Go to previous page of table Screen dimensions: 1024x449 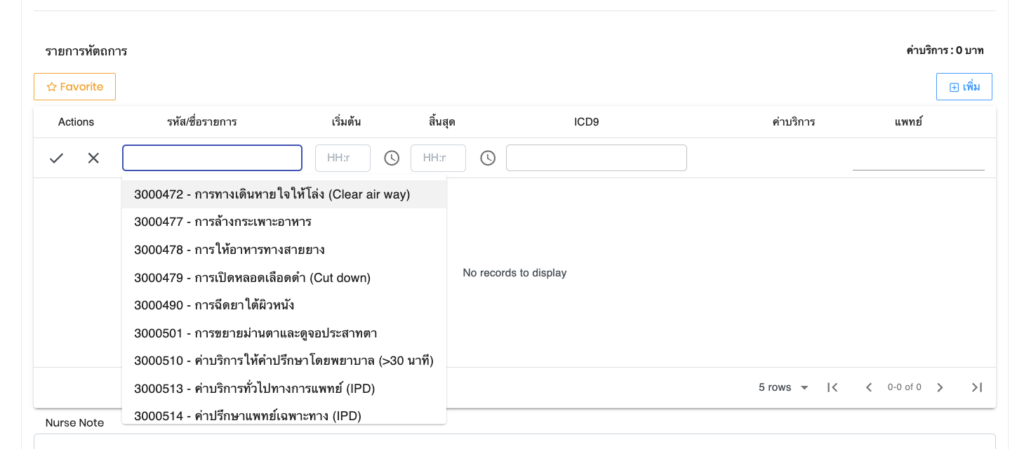[868, 387]
